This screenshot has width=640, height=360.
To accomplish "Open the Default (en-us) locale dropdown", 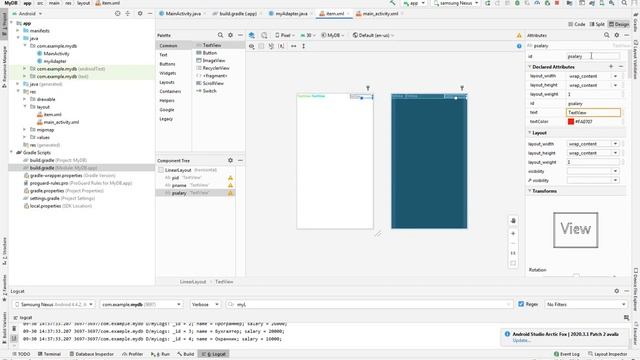I will pos(373,35).
